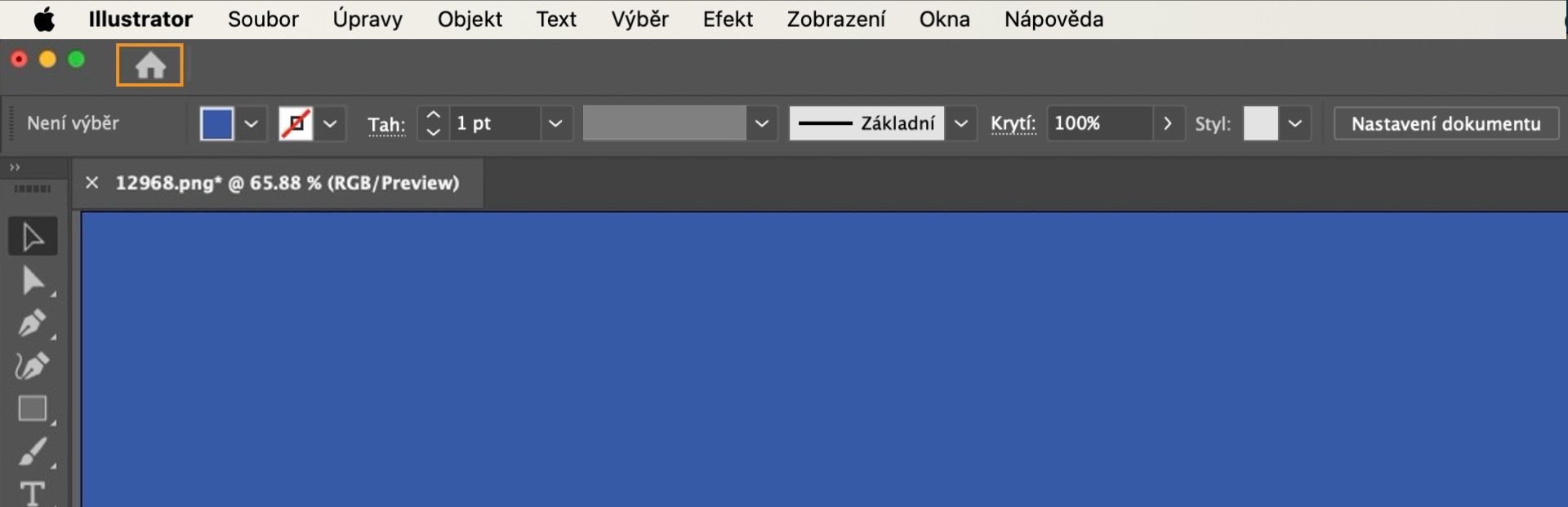Select the Selection tool

(33, 236)
